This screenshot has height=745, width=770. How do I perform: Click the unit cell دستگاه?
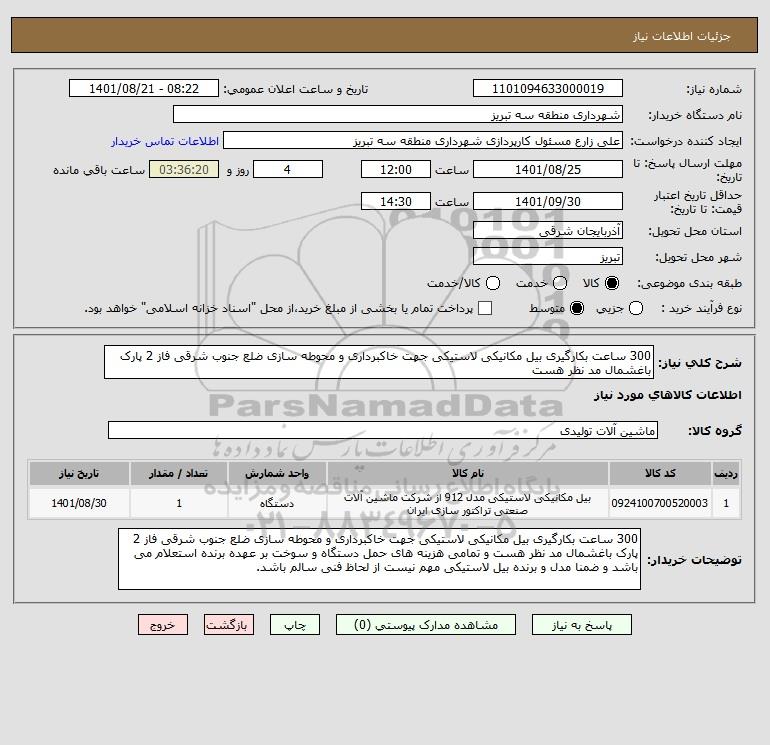(x=277, y=503)
